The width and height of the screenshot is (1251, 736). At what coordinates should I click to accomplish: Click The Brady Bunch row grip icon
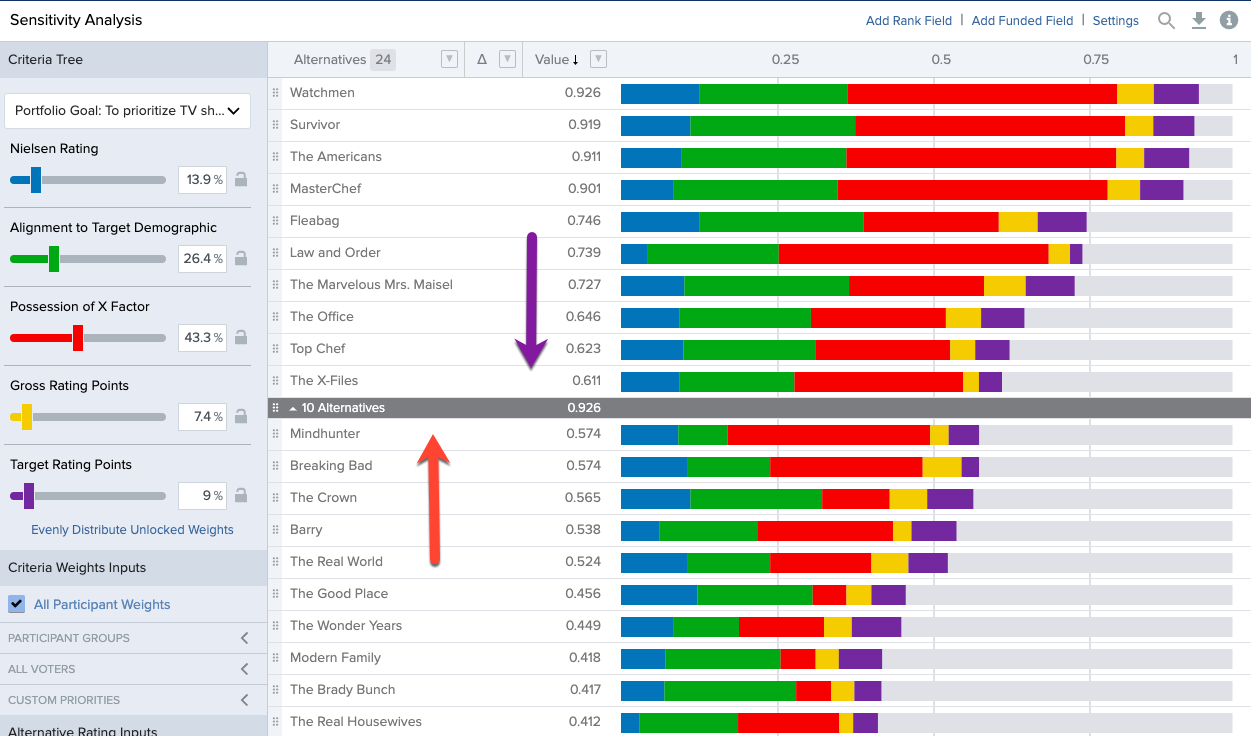pyautogui.click(x=275, y=690)
